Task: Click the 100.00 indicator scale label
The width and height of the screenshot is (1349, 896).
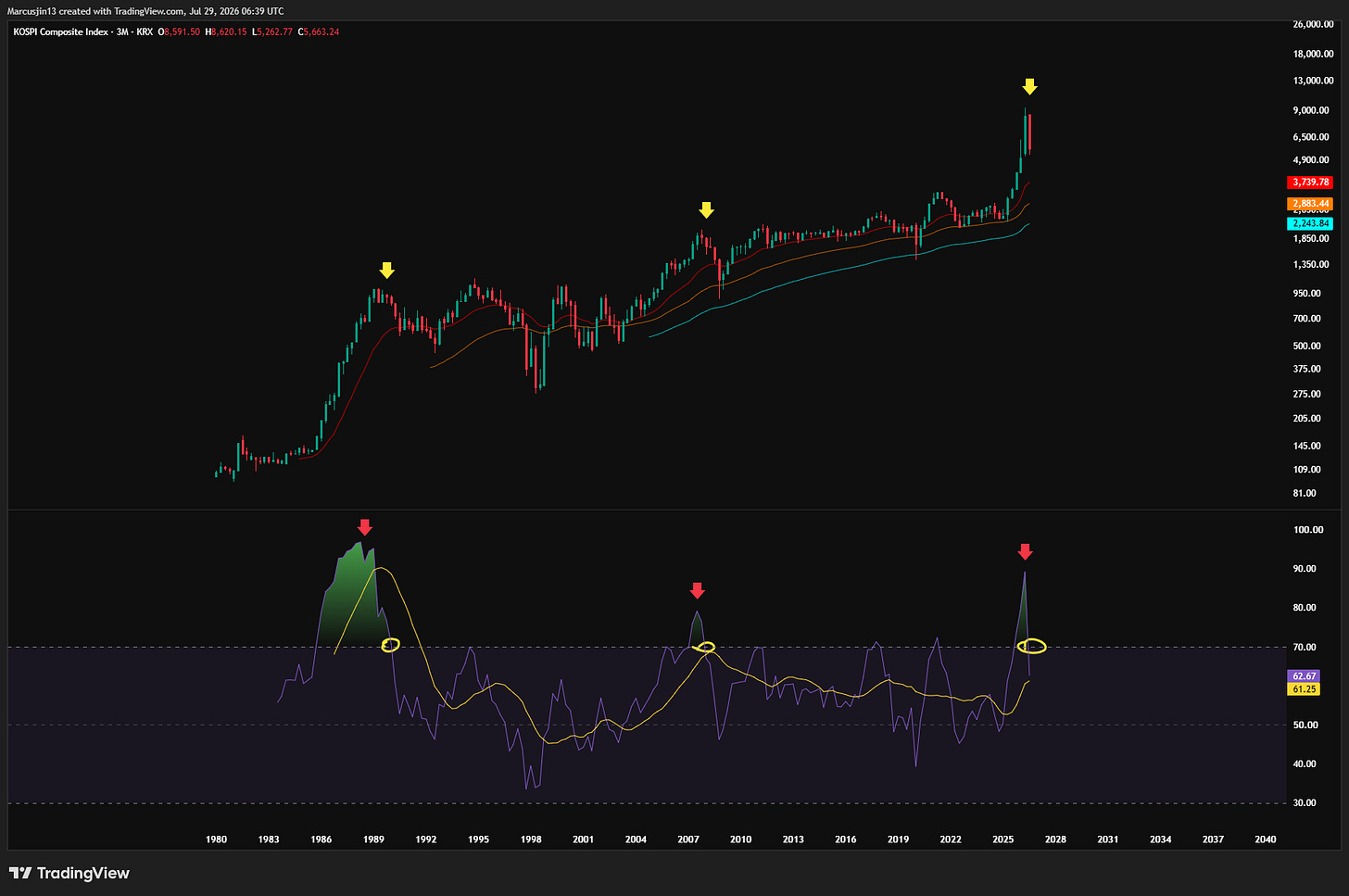Action: 1308,530
